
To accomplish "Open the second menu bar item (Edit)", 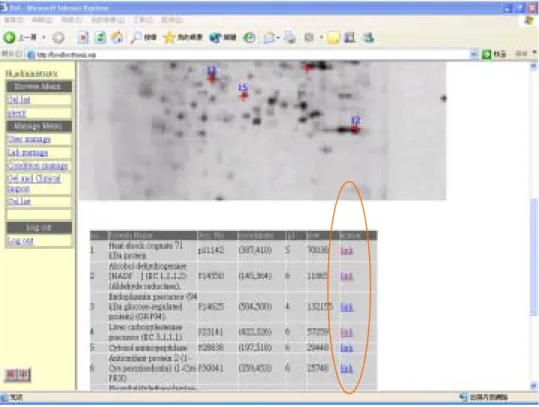I will point(42,20).
